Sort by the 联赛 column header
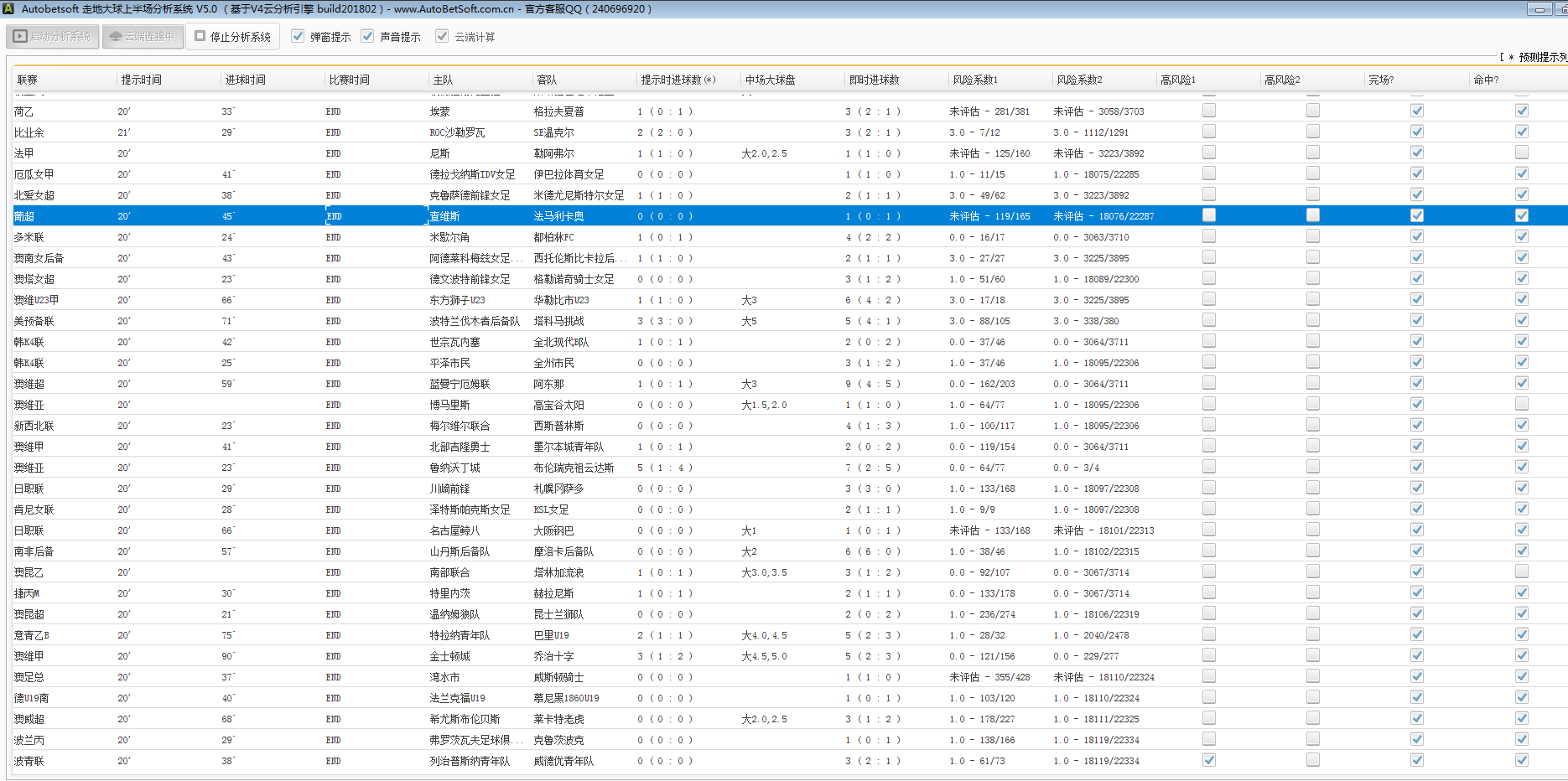This screenshot has height=781, width=1568. [x=28, y=80]
